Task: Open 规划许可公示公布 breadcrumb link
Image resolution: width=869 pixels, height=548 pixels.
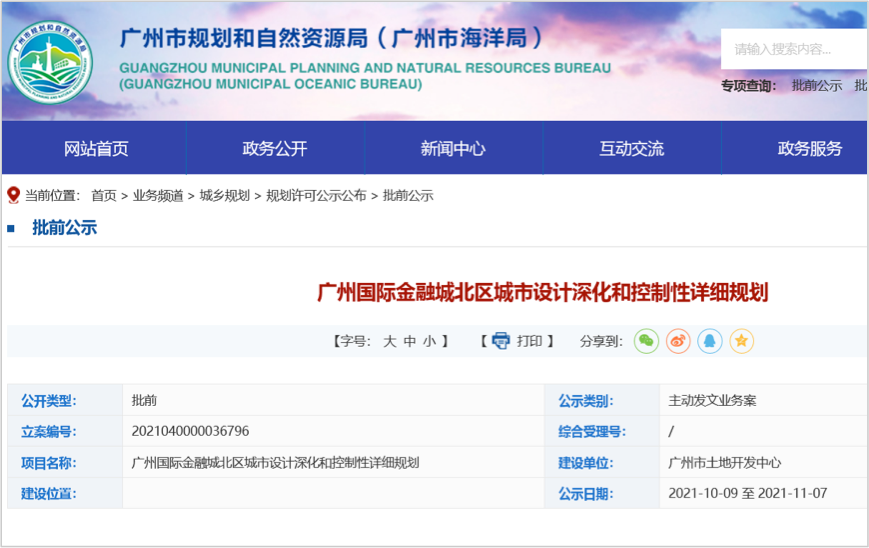Action: [316, 196]
